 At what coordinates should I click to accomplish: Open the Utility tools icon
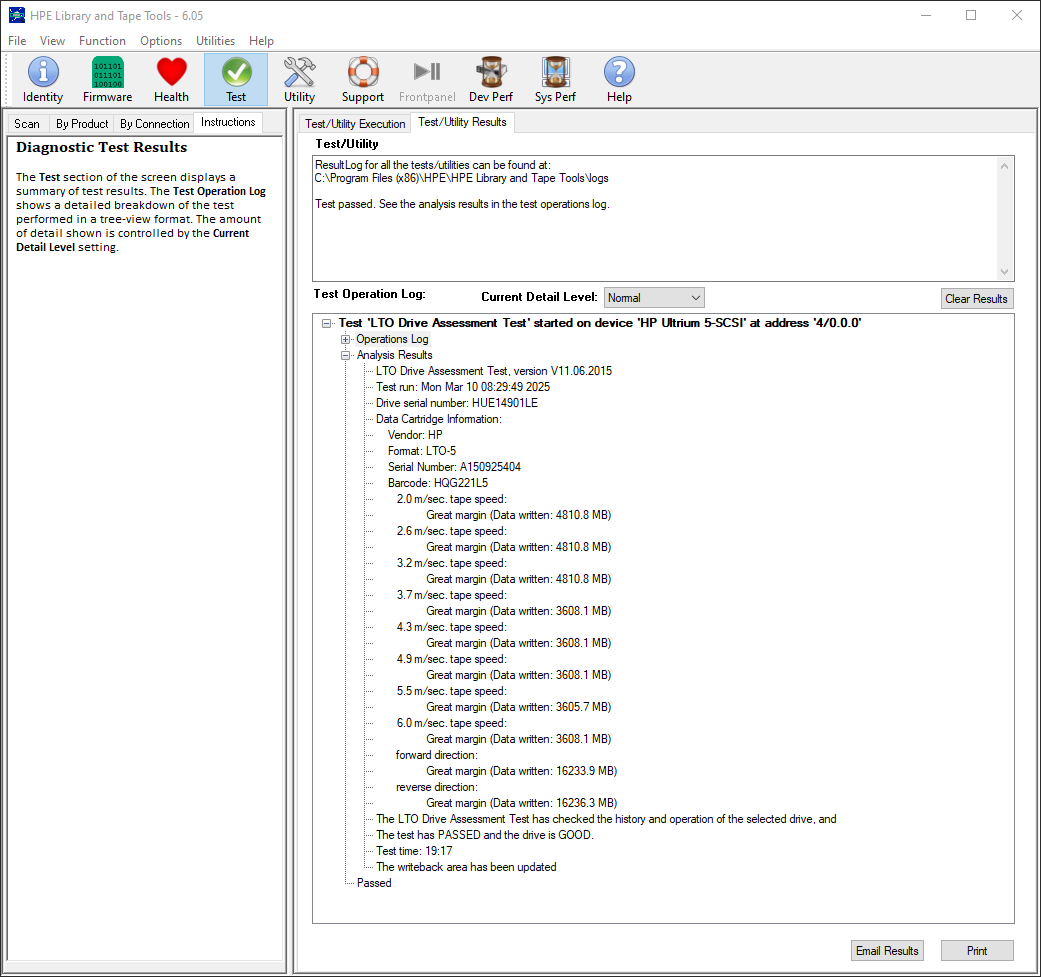click(x=299, y=80)
